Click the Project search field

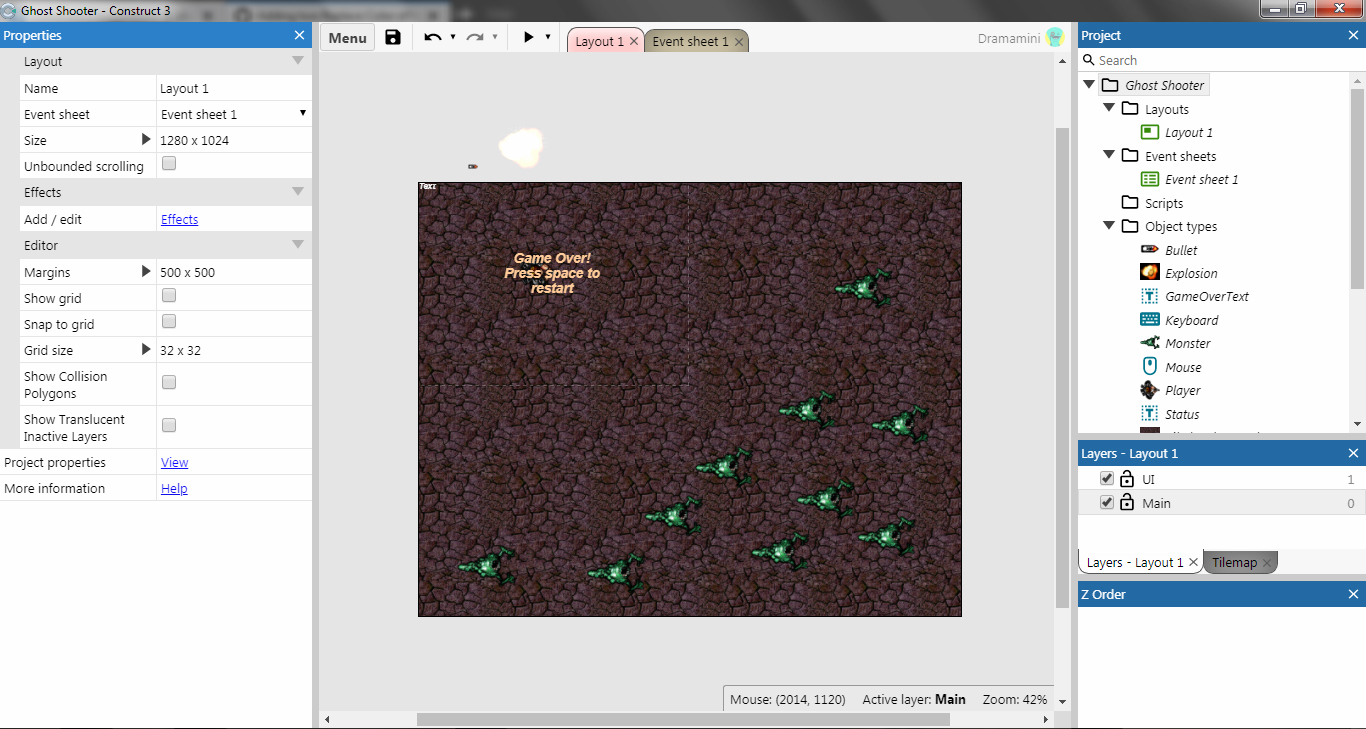tap(1220, 60)
